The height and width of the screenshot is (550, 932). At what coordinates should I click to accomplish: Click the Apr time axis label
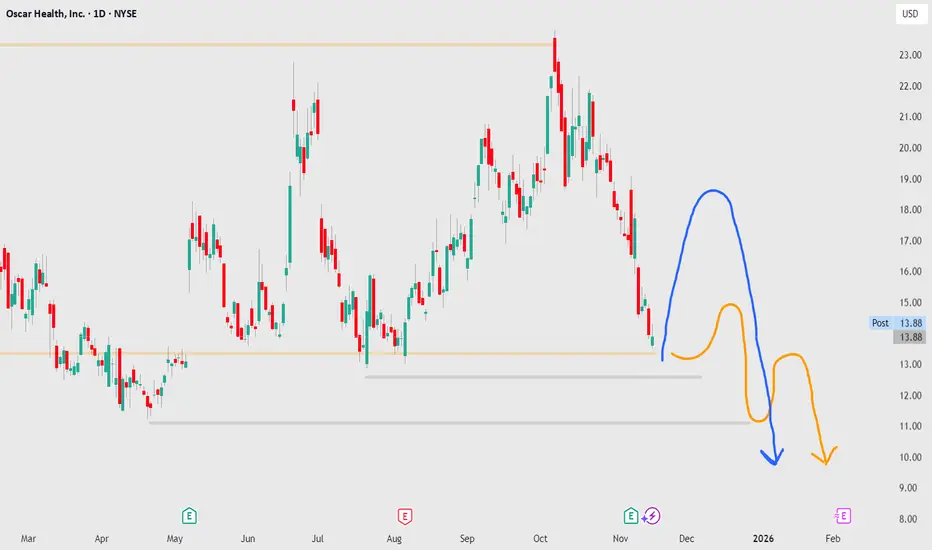coord(102,539)
